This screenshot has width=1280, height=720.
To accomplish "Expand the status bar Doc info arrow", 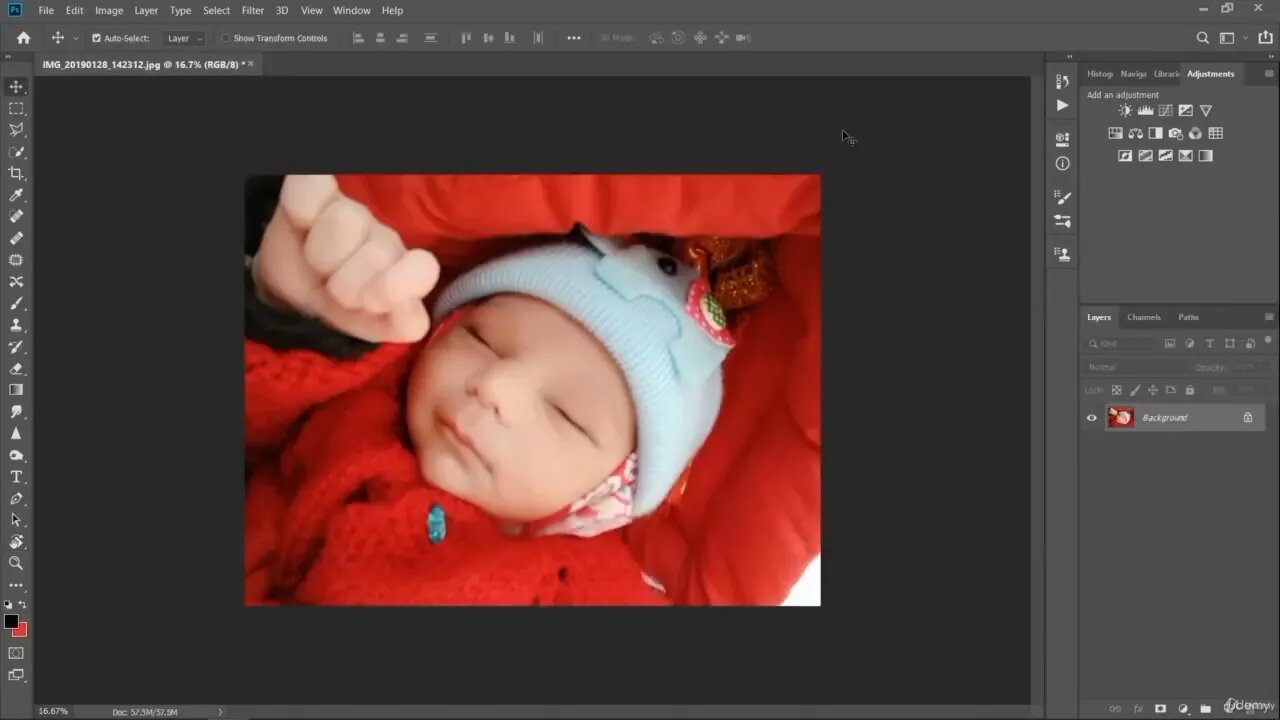I will [220, 712].
